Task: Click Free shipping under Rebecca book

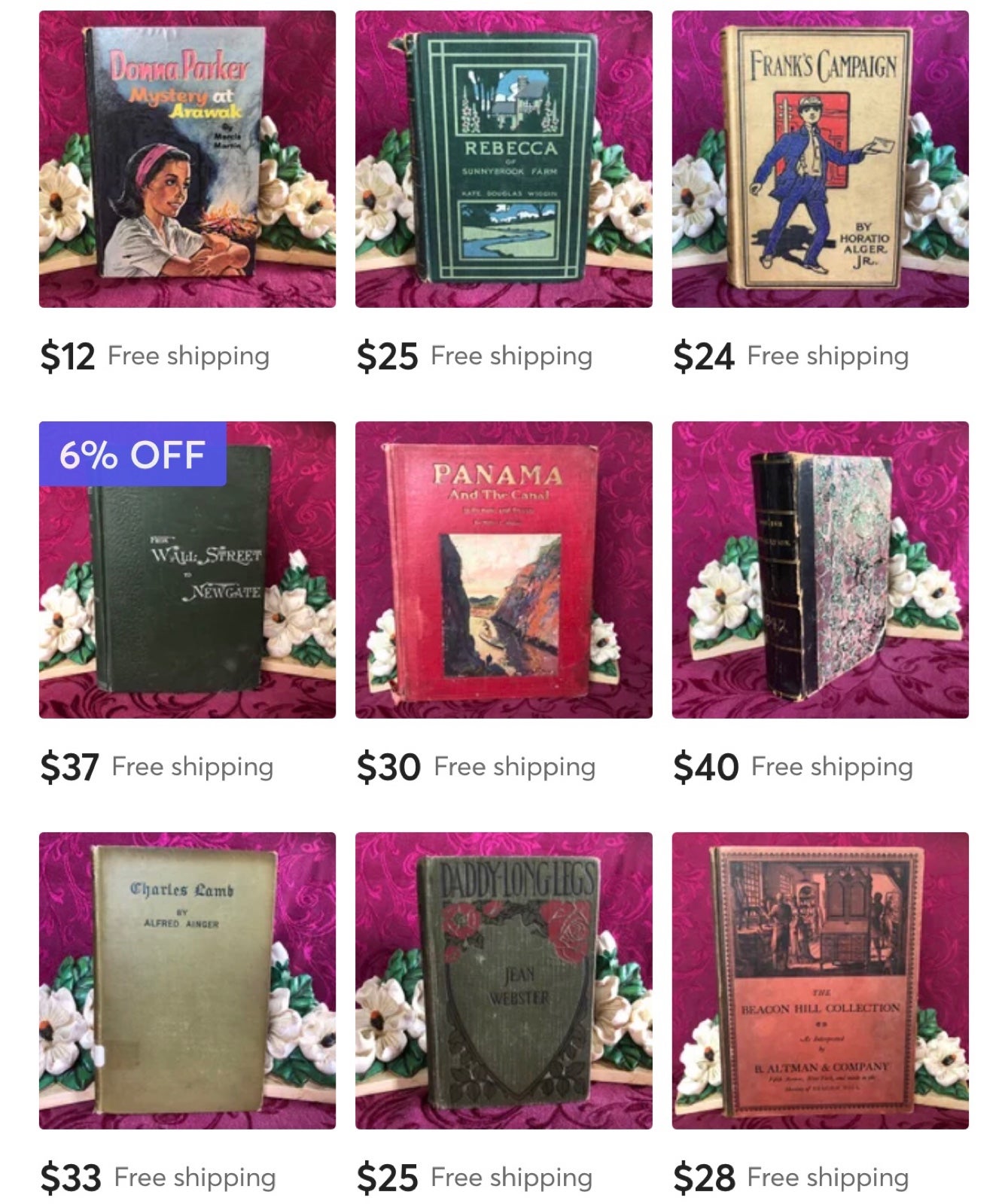Action: (511, 356)
